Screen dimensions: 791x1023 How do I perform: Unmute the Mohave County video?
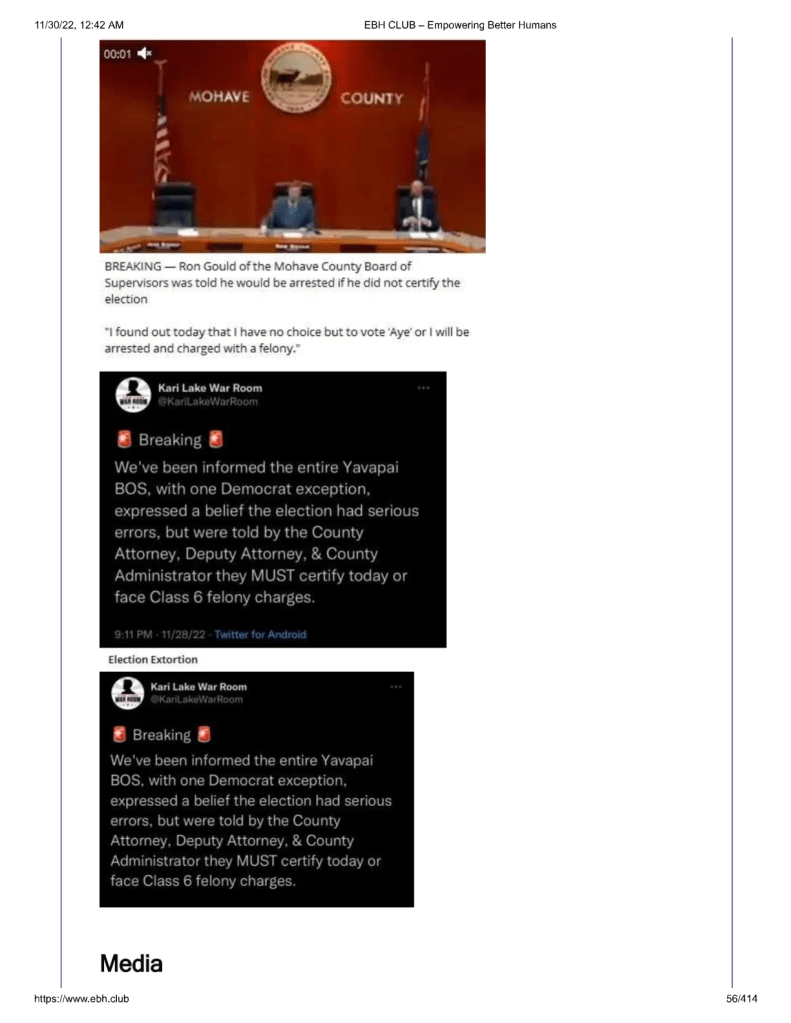tap(145, 53)
